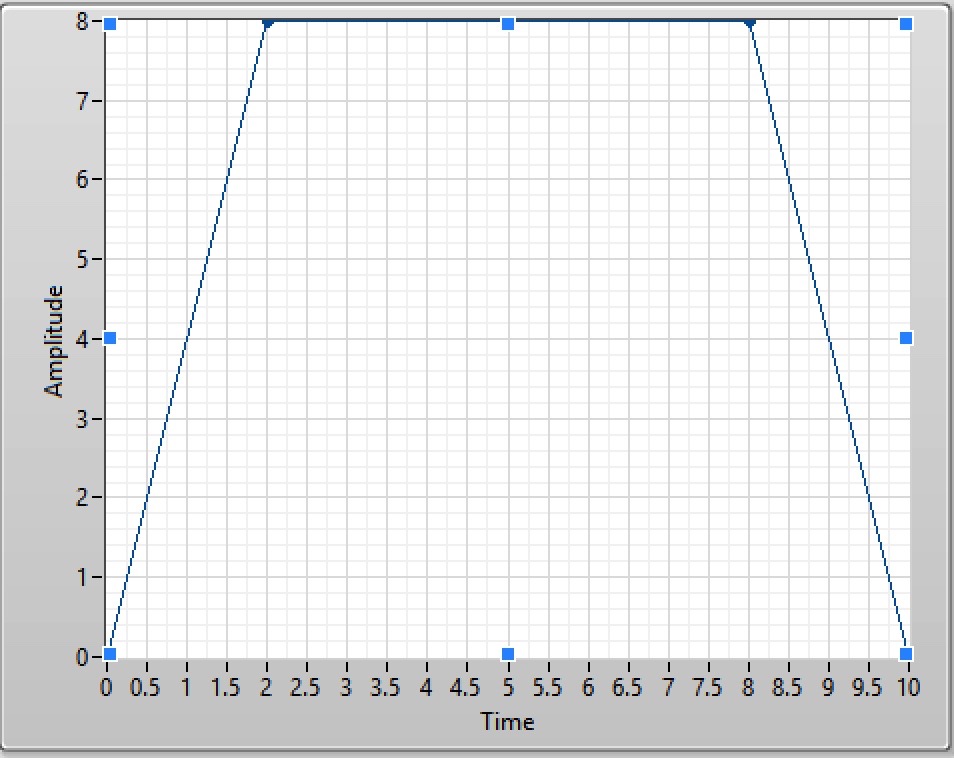
Task: Click the Time axis tick label 3.5
Action: [x=385, y=687]
